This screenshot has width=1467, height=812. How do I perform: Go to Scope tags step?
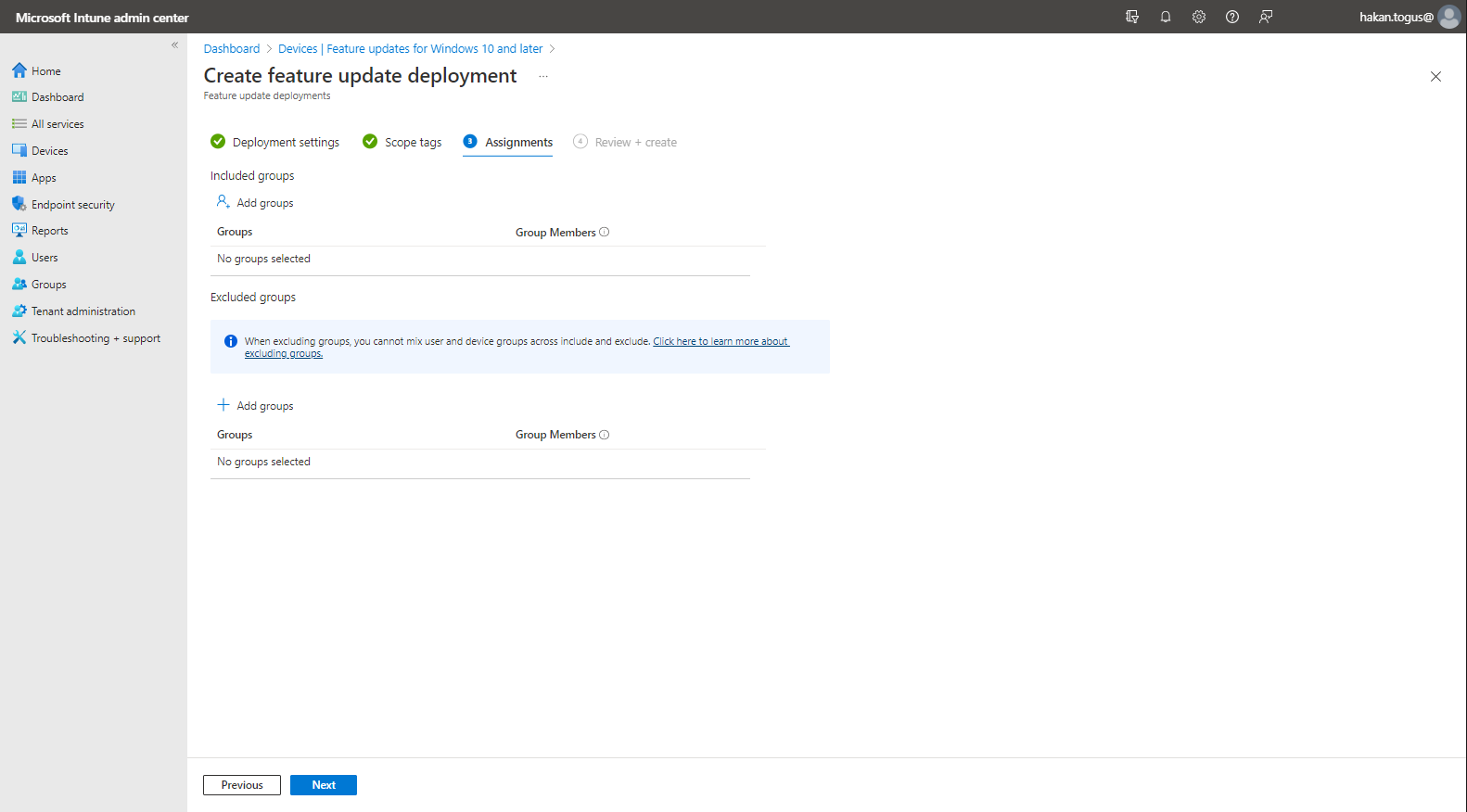(x=402, y=142)
